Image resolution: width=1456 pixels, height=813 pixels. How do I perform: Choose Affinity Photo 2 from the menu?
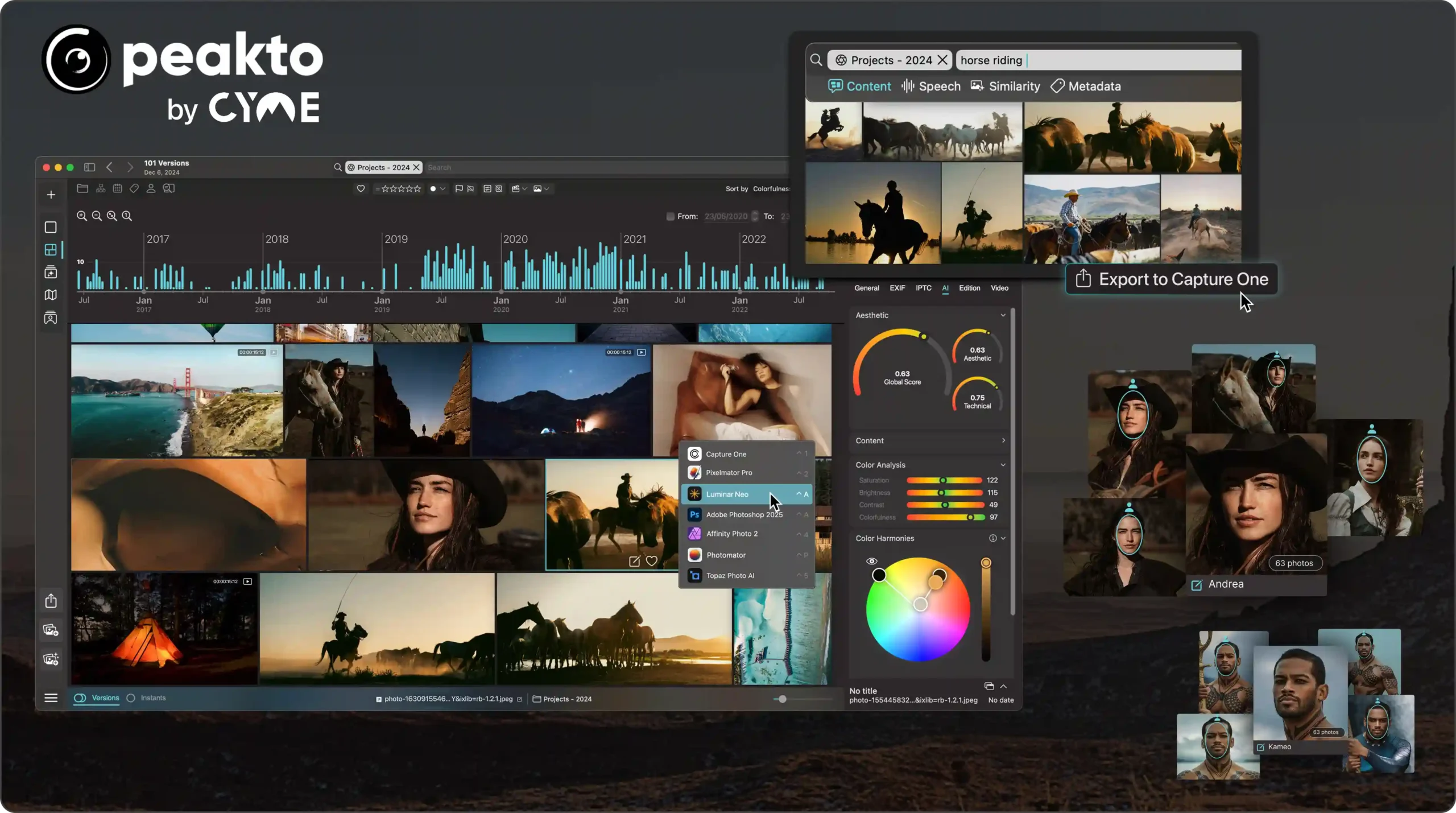[x=747, y=534]
